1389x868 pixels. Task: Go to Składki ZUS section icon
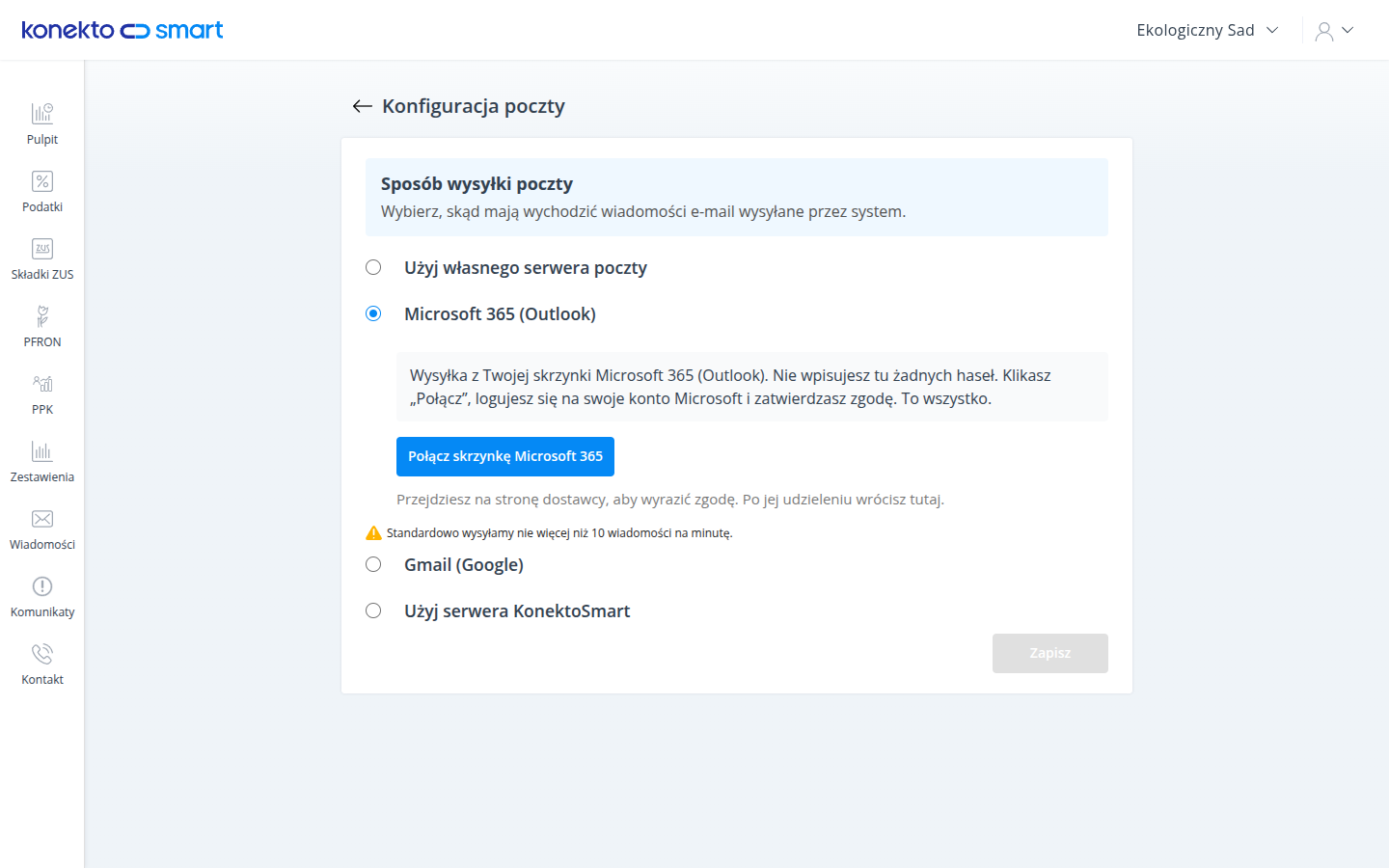pos(42,249)
